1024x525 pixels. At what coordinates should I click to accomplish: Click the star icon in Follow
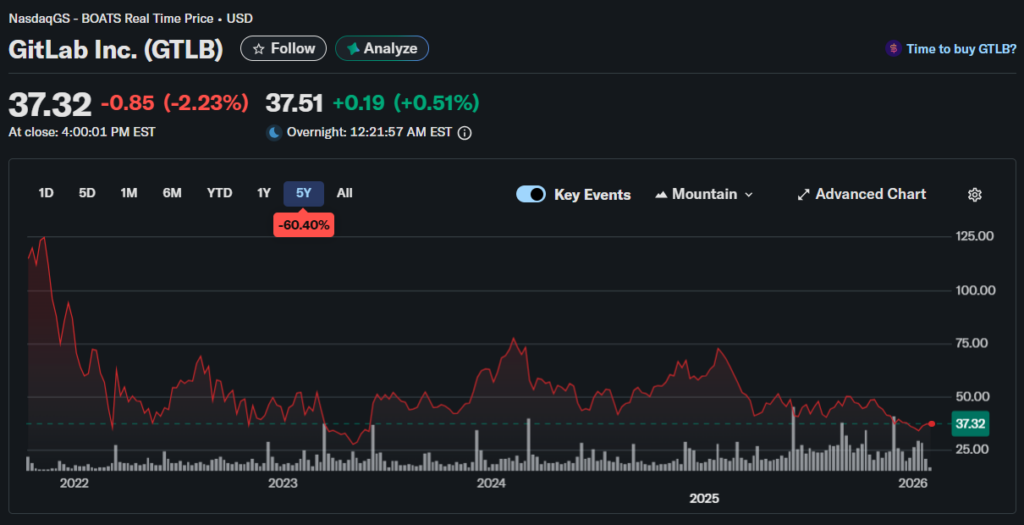pos(259,49)
